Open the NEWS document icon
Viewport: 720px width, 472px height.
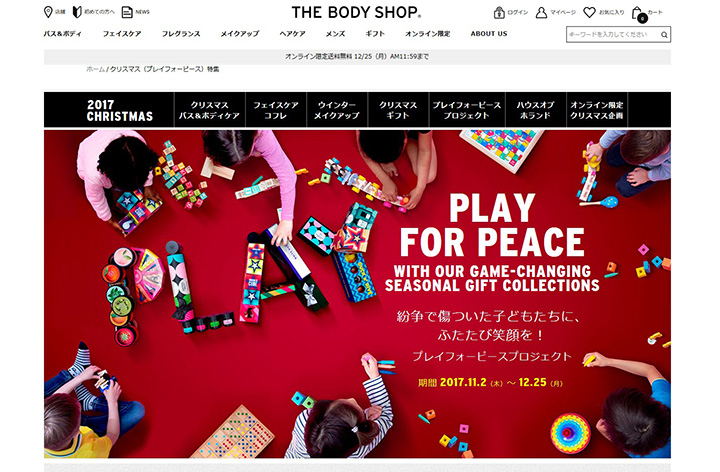(127, 12)
